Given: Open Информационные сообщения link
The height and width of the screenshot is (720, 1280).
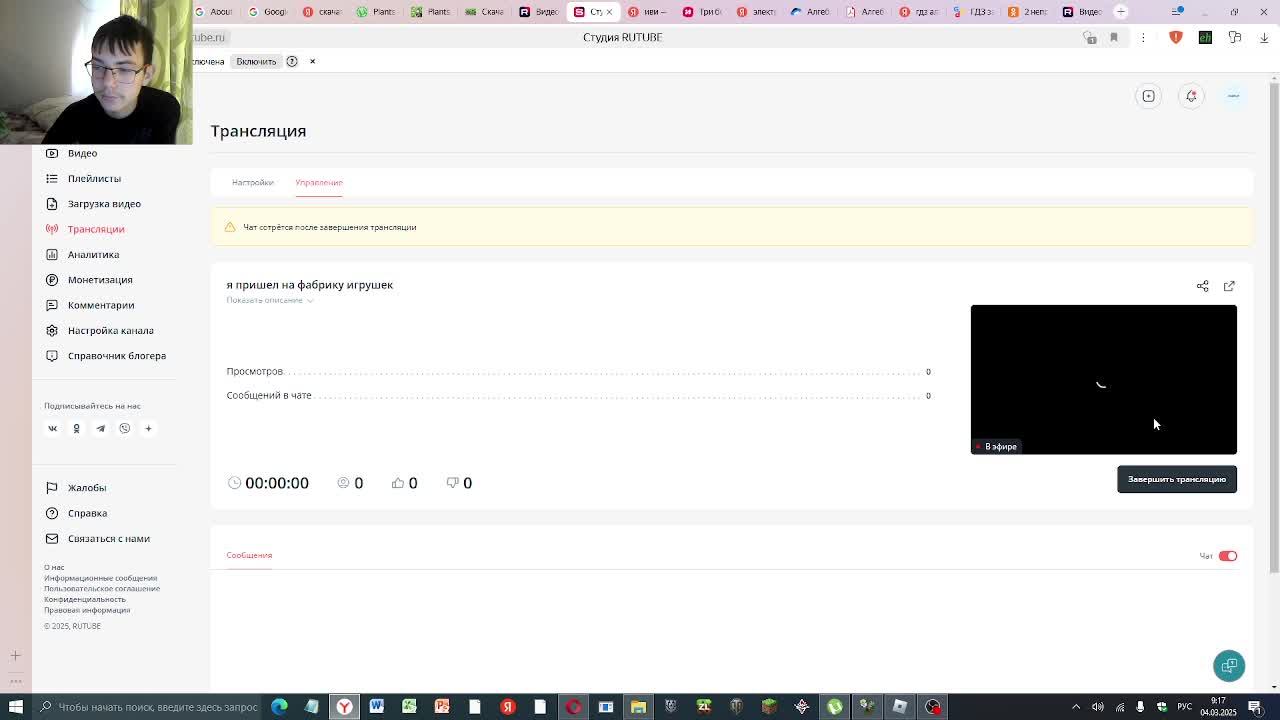Looking at the screenshot, I should pyautogui.click(x=100, y=578).
